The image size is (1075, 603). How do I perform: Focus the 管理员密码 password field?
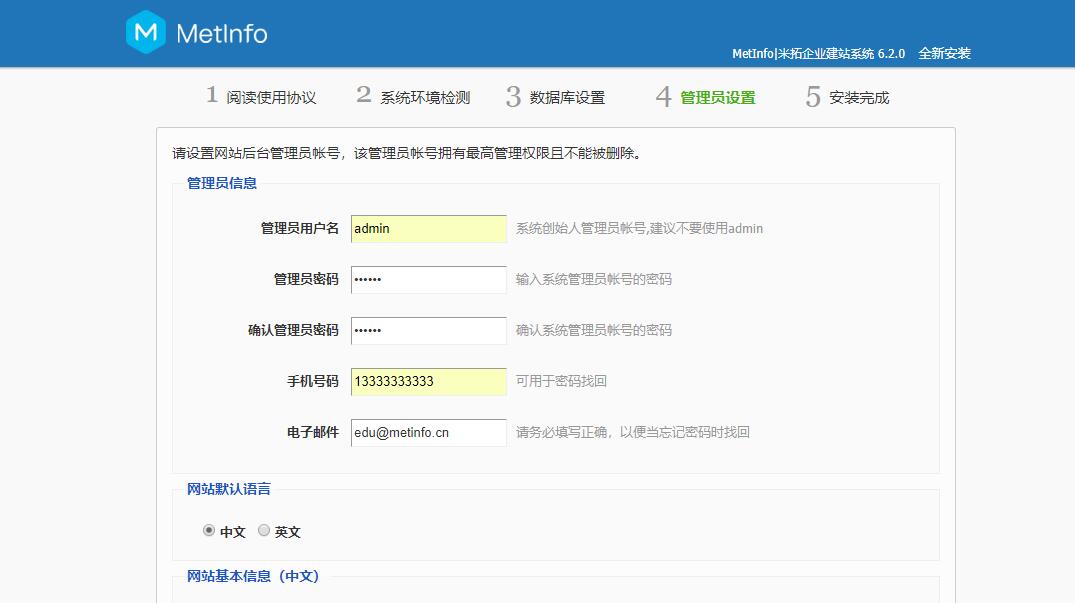click(x=428, y=280)
